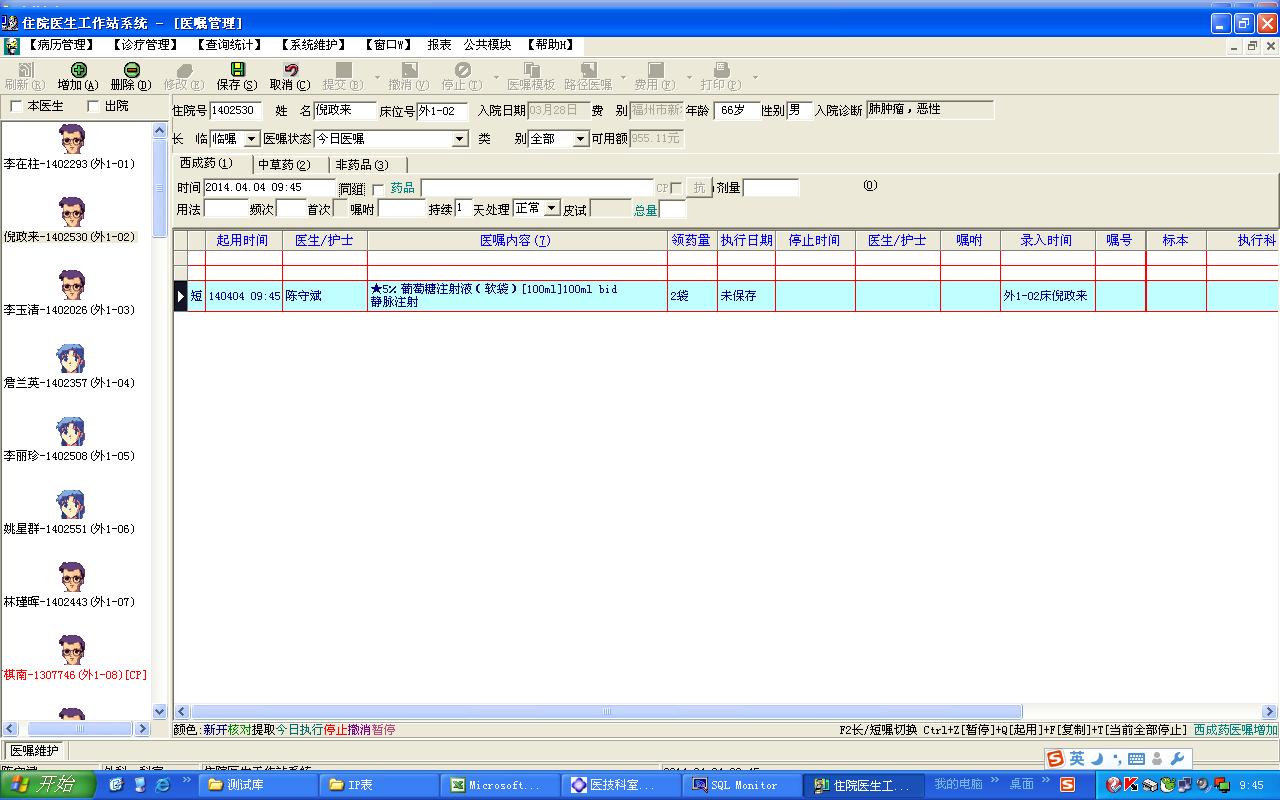
Task: Check the 同组 checkbox
Action: [x=378, y=189]
